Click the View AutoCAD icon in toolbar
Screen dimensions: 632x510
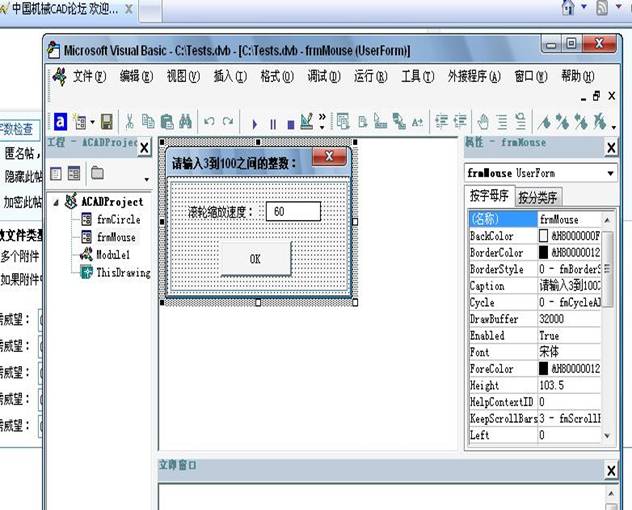[60, 122]
